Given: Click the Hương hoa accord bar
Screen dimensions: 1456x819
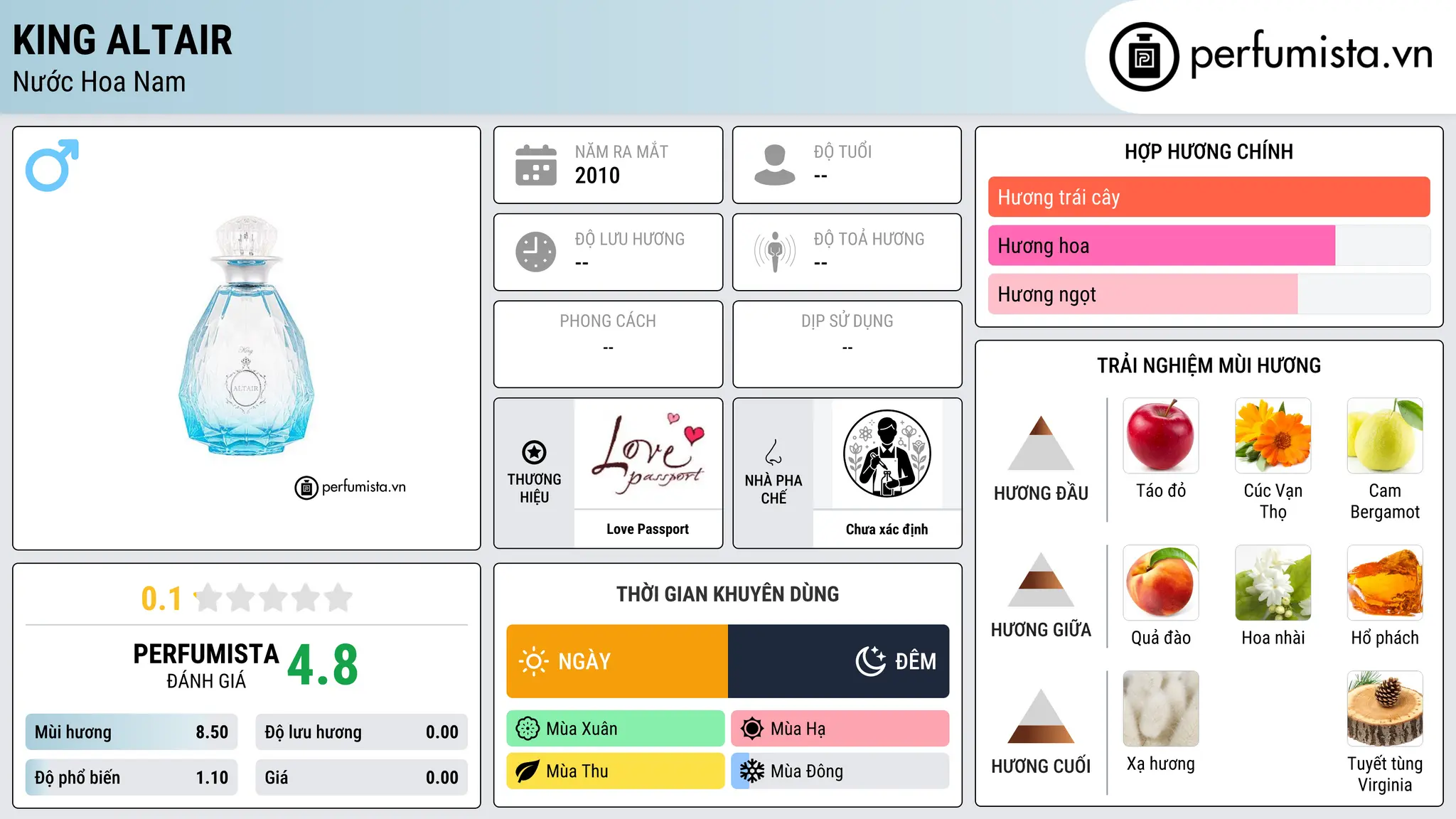Looking at the screenshot, I should (1209, 245).
